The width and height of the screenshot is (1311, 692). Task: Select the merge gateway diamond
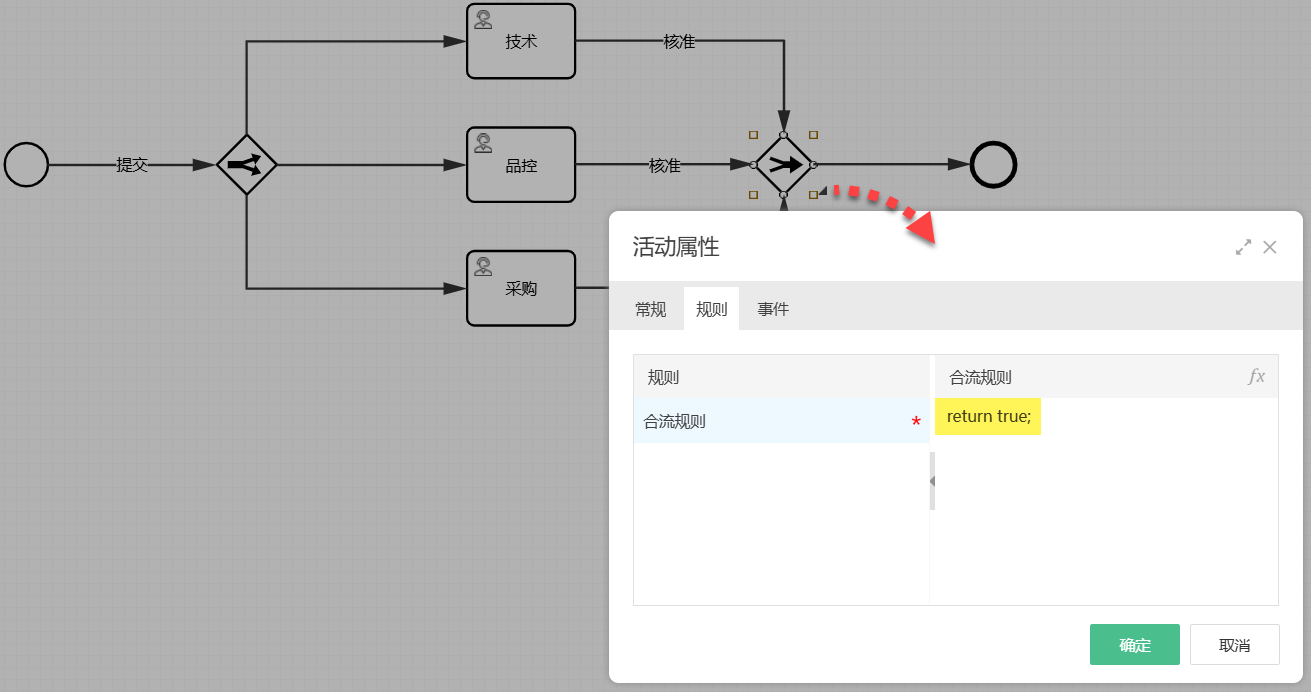pos(783,164)
